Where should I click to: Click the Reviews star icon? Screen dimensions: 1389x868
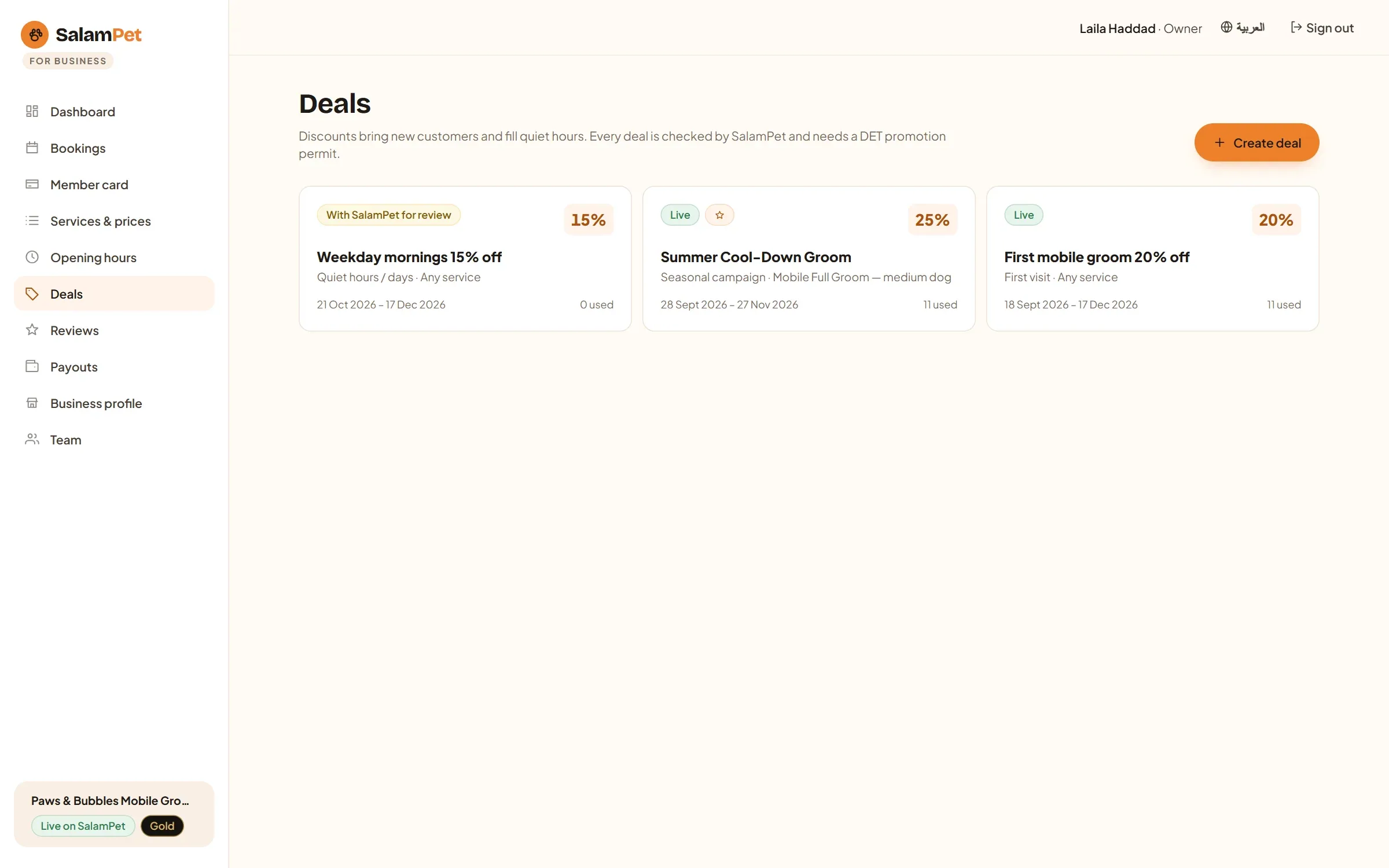point(32,330)
